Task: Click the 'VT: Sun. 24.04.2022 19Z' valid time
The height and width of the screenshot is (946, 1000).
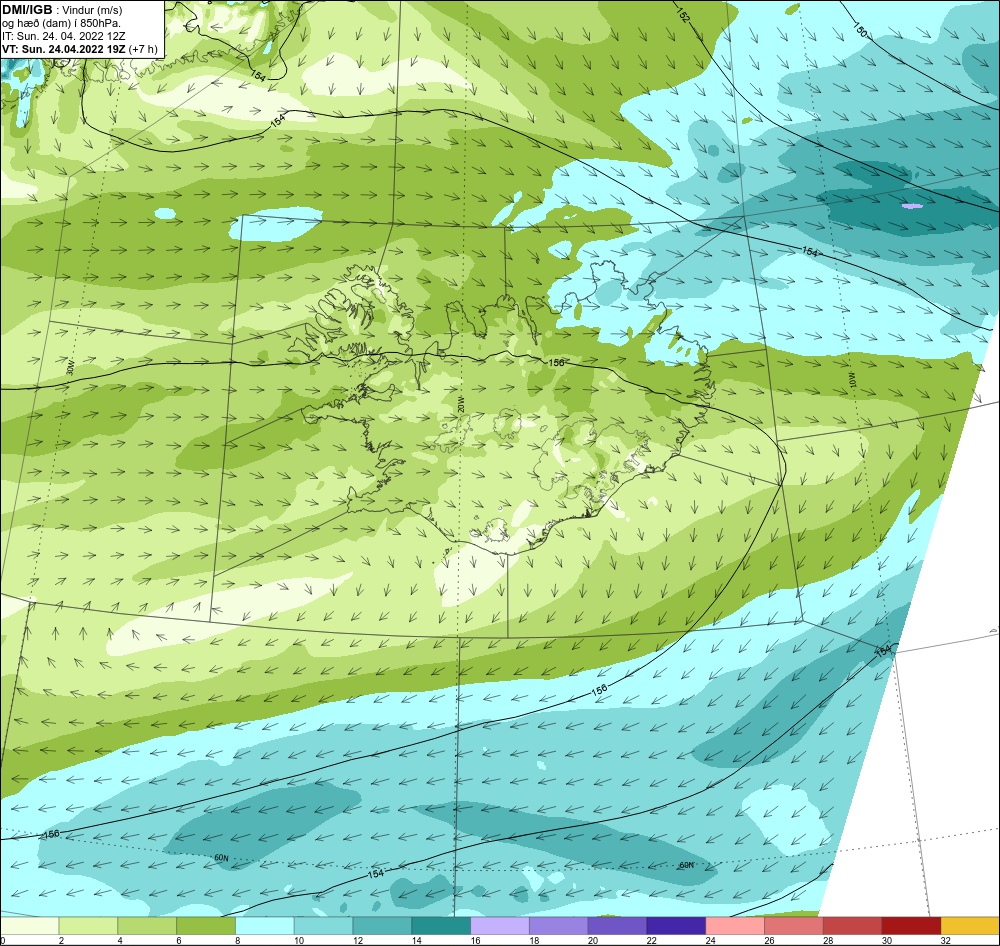Action: 64,49
